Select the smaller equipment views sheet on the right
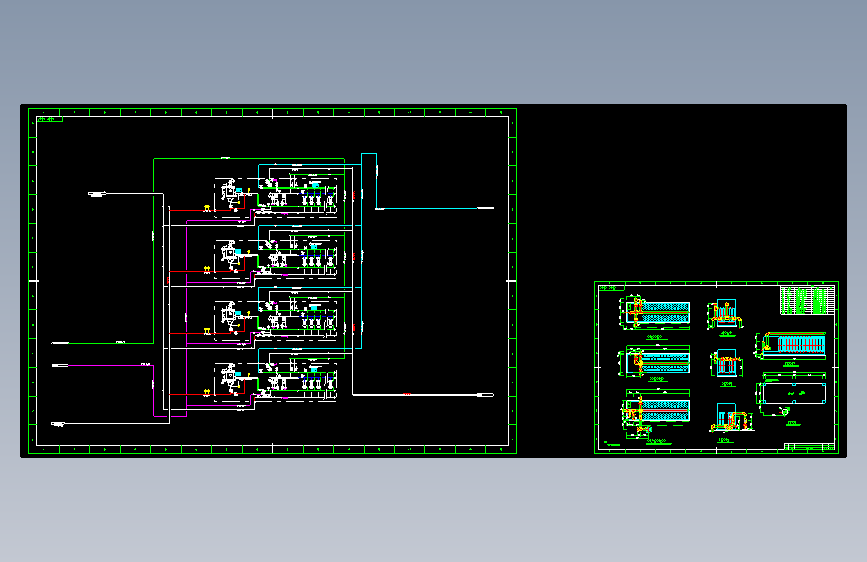The width and height of the screenshot is (867, 562). [716, 367]
